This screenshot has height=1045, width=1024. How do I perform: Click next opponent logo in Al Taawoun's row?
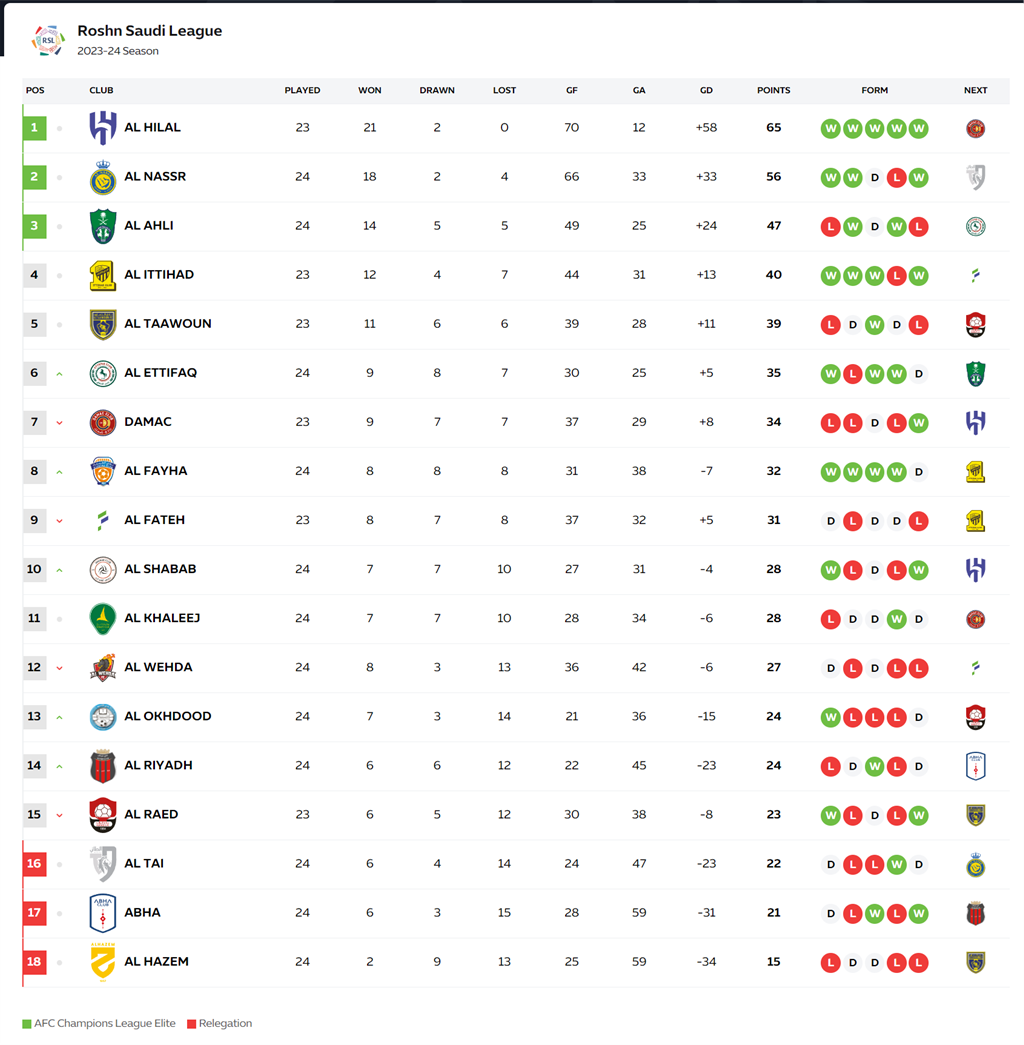975,324
